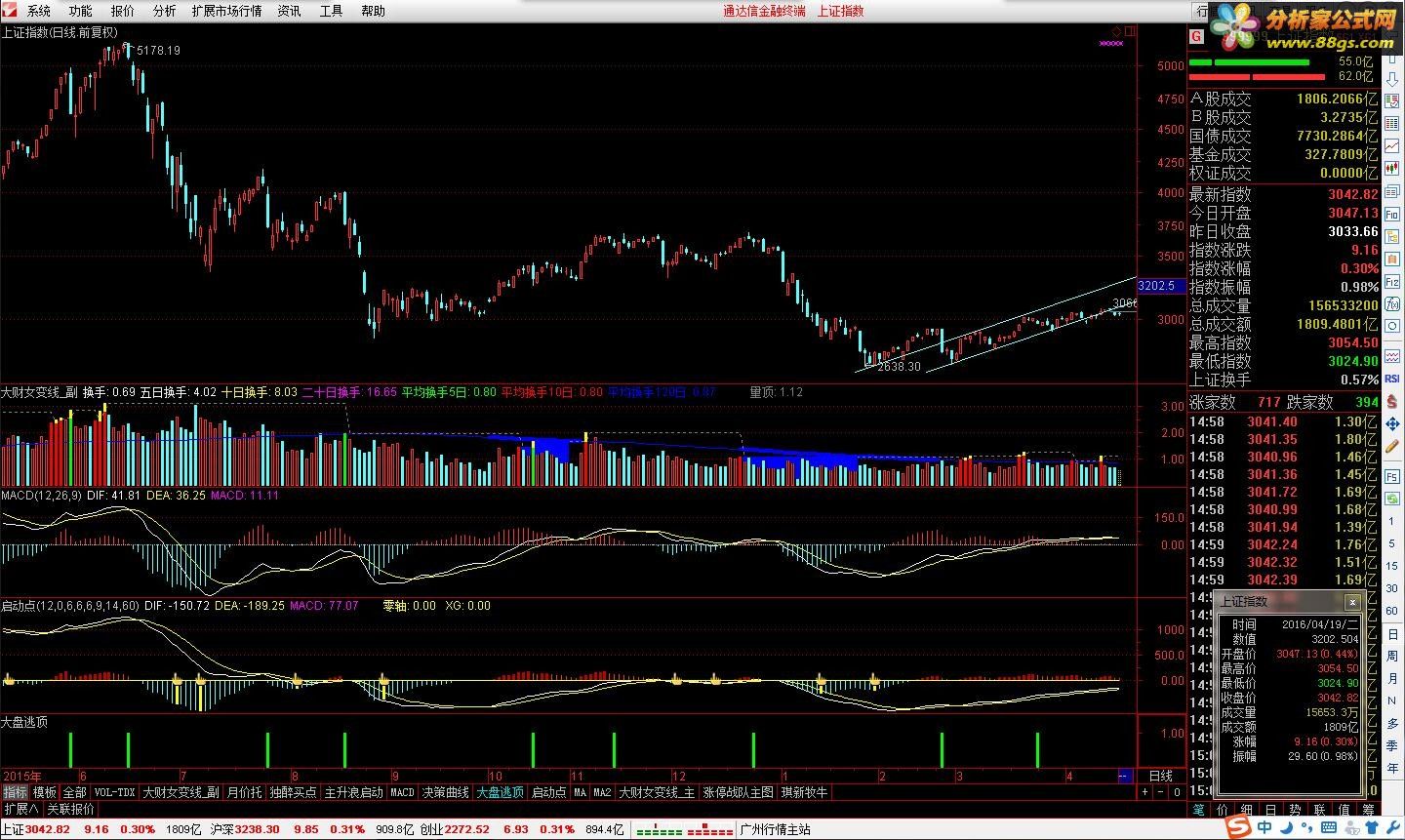Select the 周 weekly period button

point(1392,656)
